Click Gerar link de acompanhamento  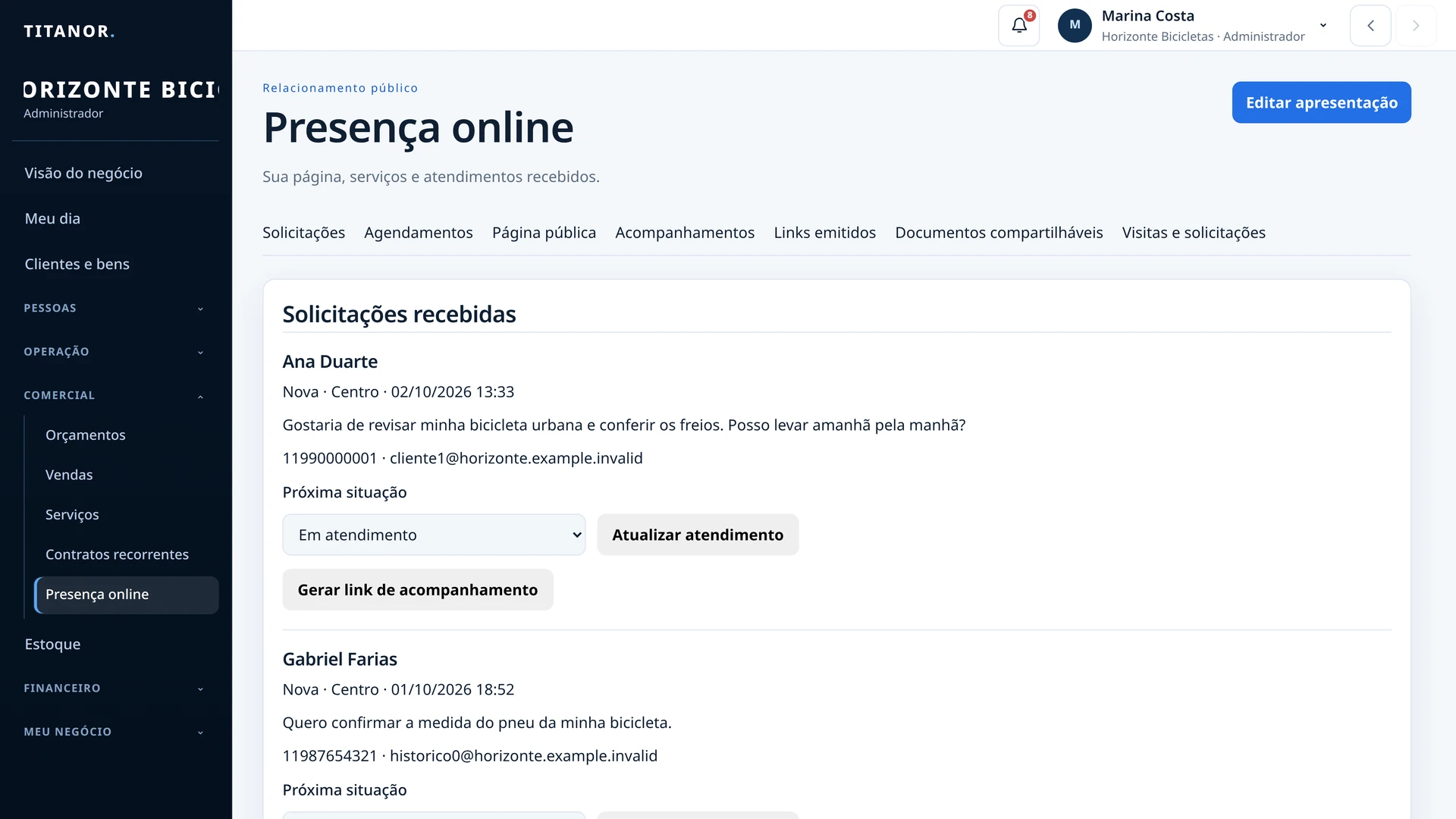click(418, 590)
